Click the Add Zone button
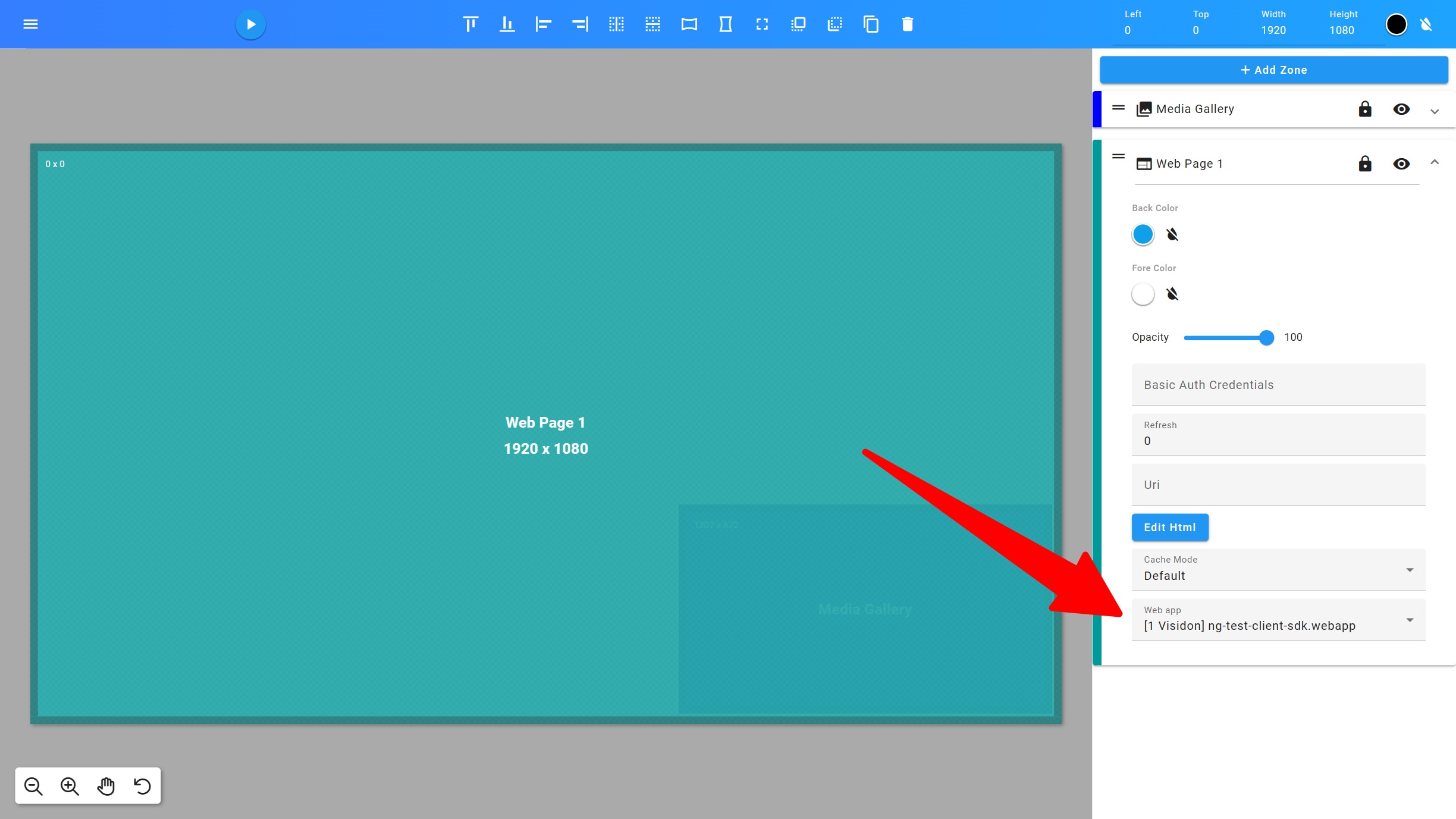This screenshot has width=1456, height=819. coord(1274,69)
